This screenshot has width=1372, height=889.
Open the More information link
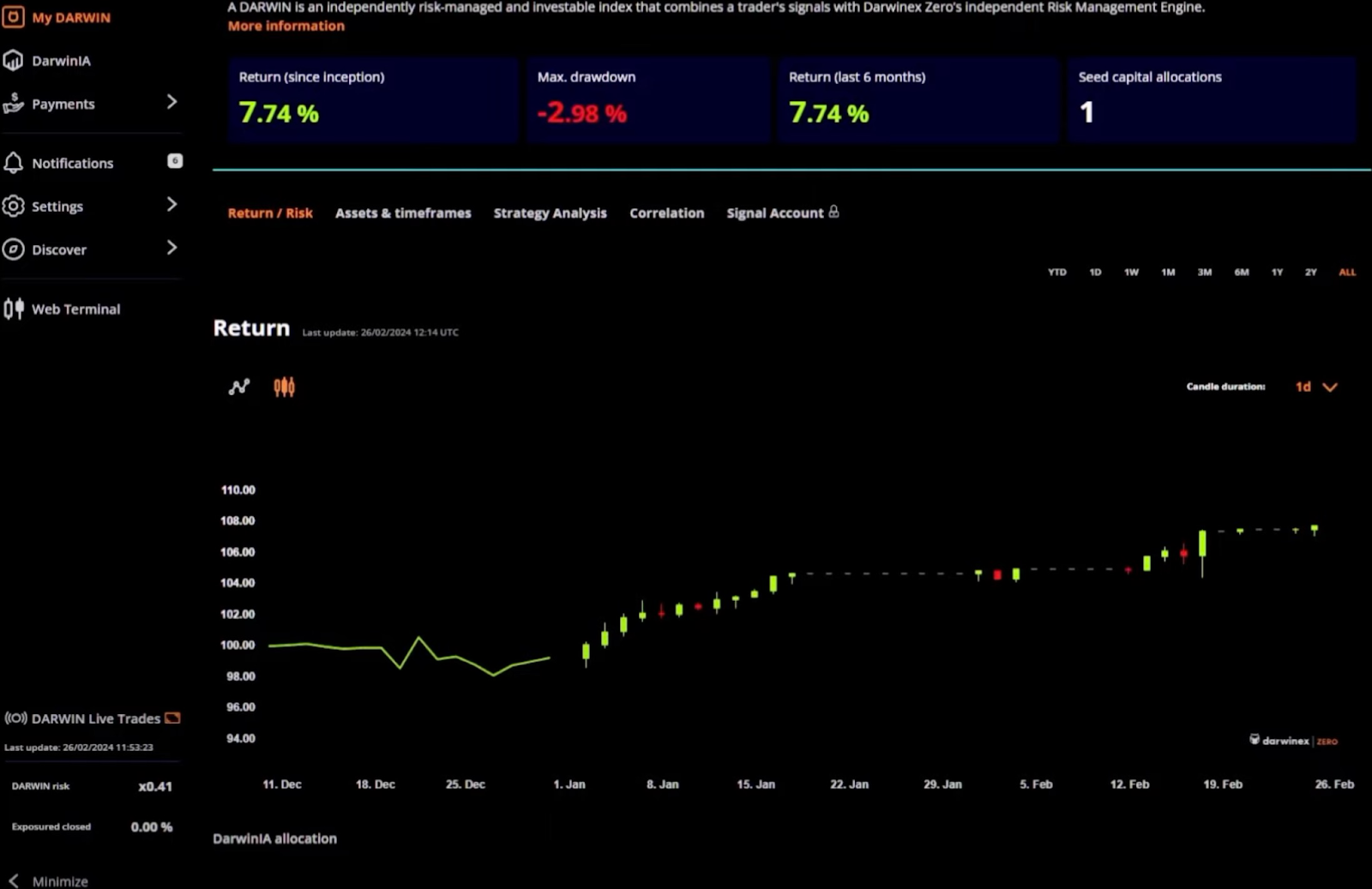(x=286, y=26)
